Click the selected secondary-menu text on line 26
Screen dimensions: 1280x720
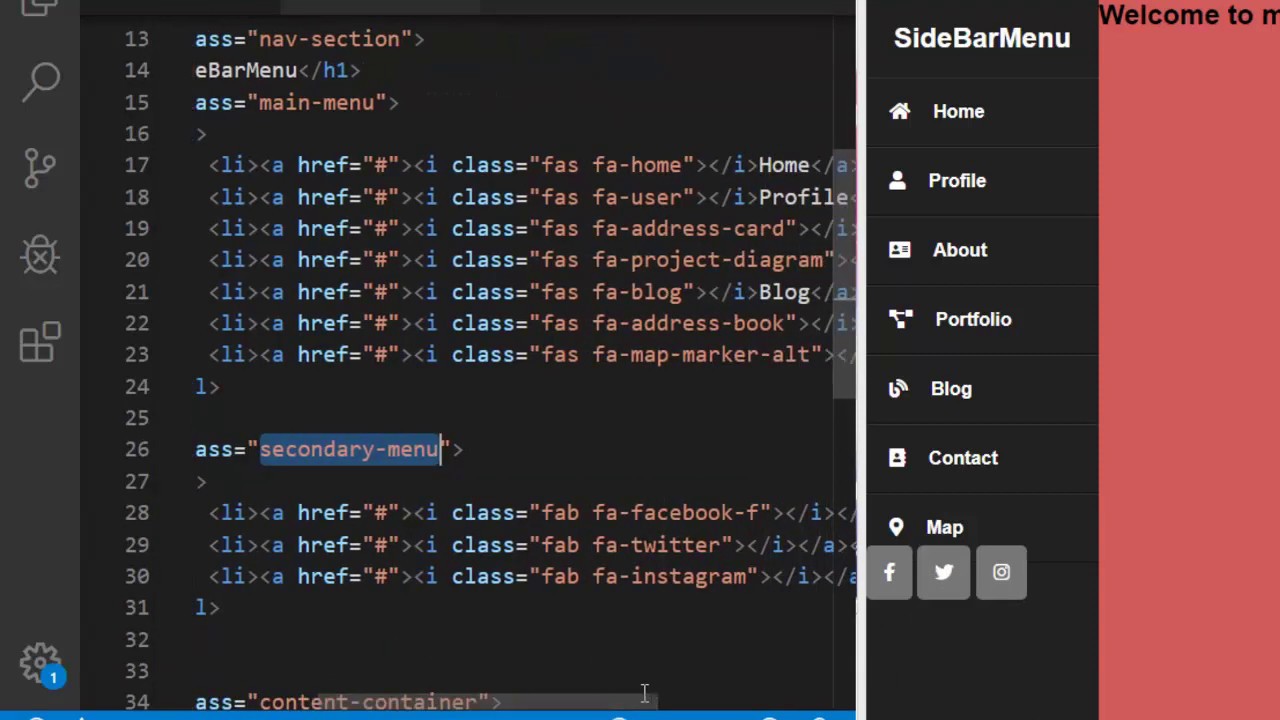pos(349,450)
